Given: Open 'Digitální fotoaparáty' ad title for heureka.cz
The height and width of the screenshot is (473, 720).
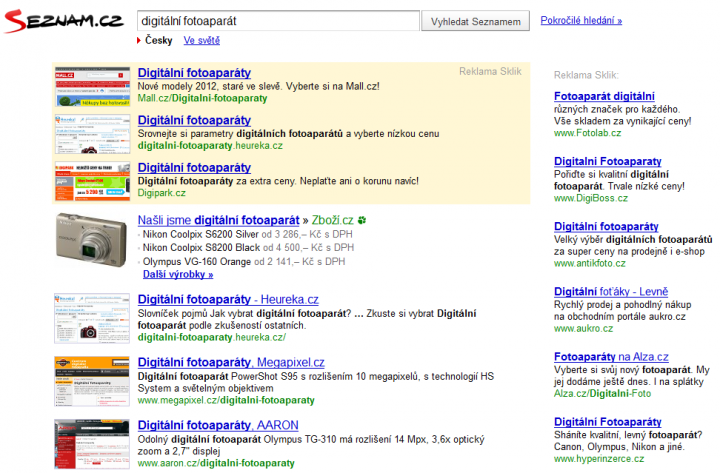Looking at the screenshot, I should point(194,120).
